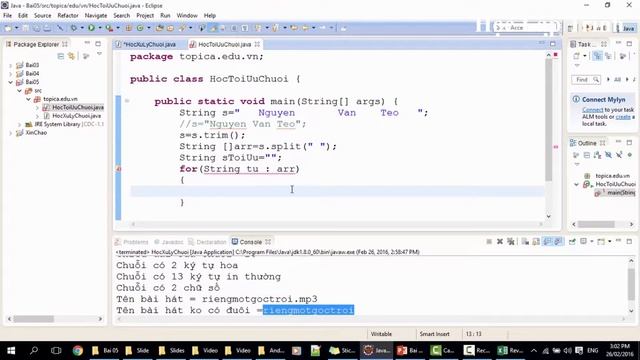Open Chrome from the Windows taskbar
640x360 pixels.
[x=78, y=350]
